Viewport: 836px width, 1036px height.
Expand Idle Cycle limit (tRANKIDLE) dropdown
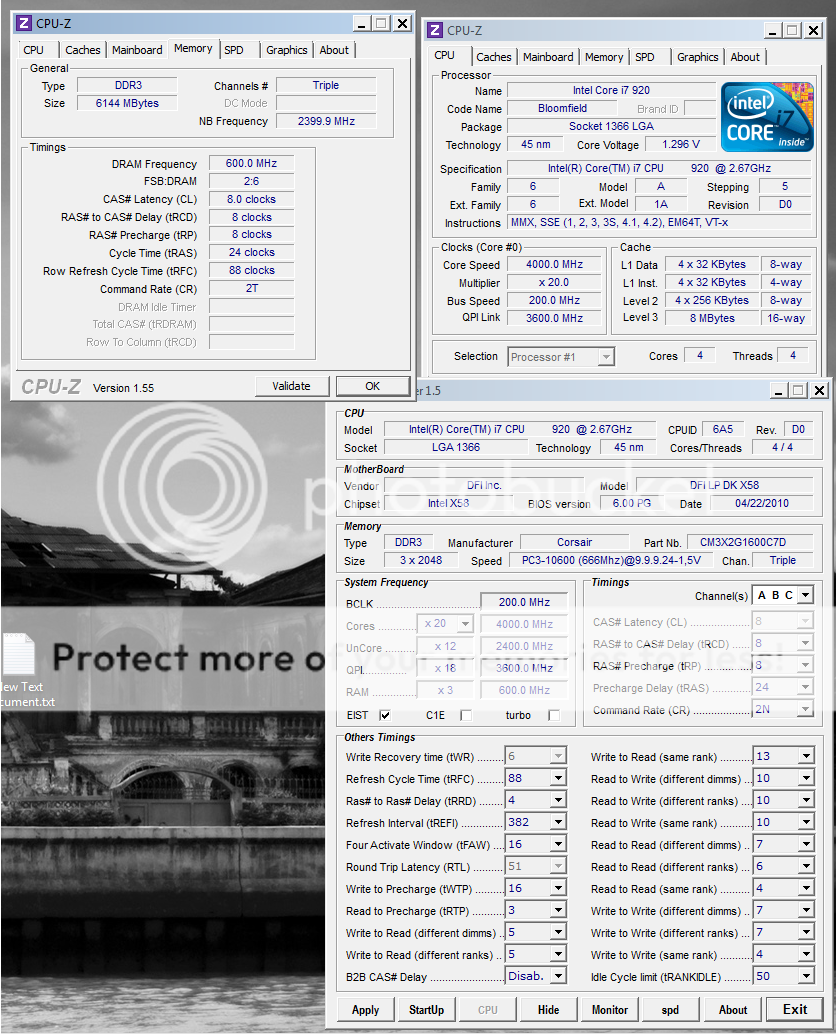[x=805, y=977]
